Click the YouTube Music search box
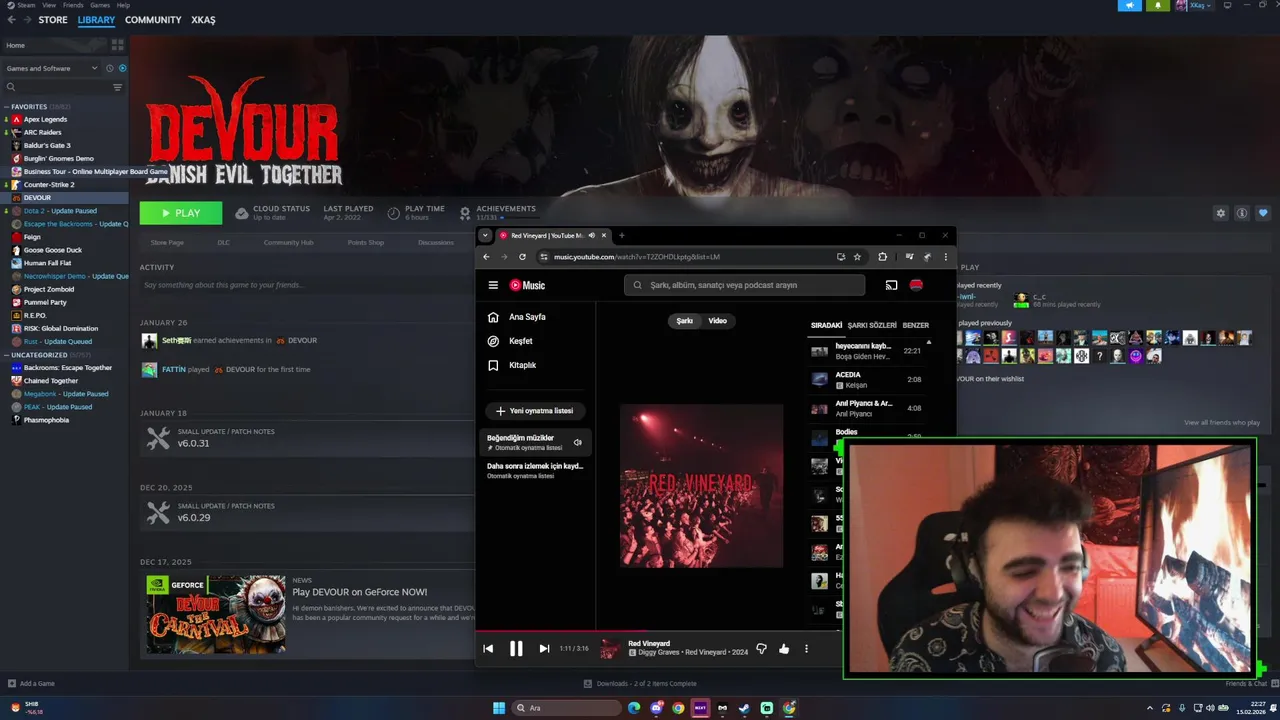The height and width of the screenshot is (720, 1280). [745, 285]
